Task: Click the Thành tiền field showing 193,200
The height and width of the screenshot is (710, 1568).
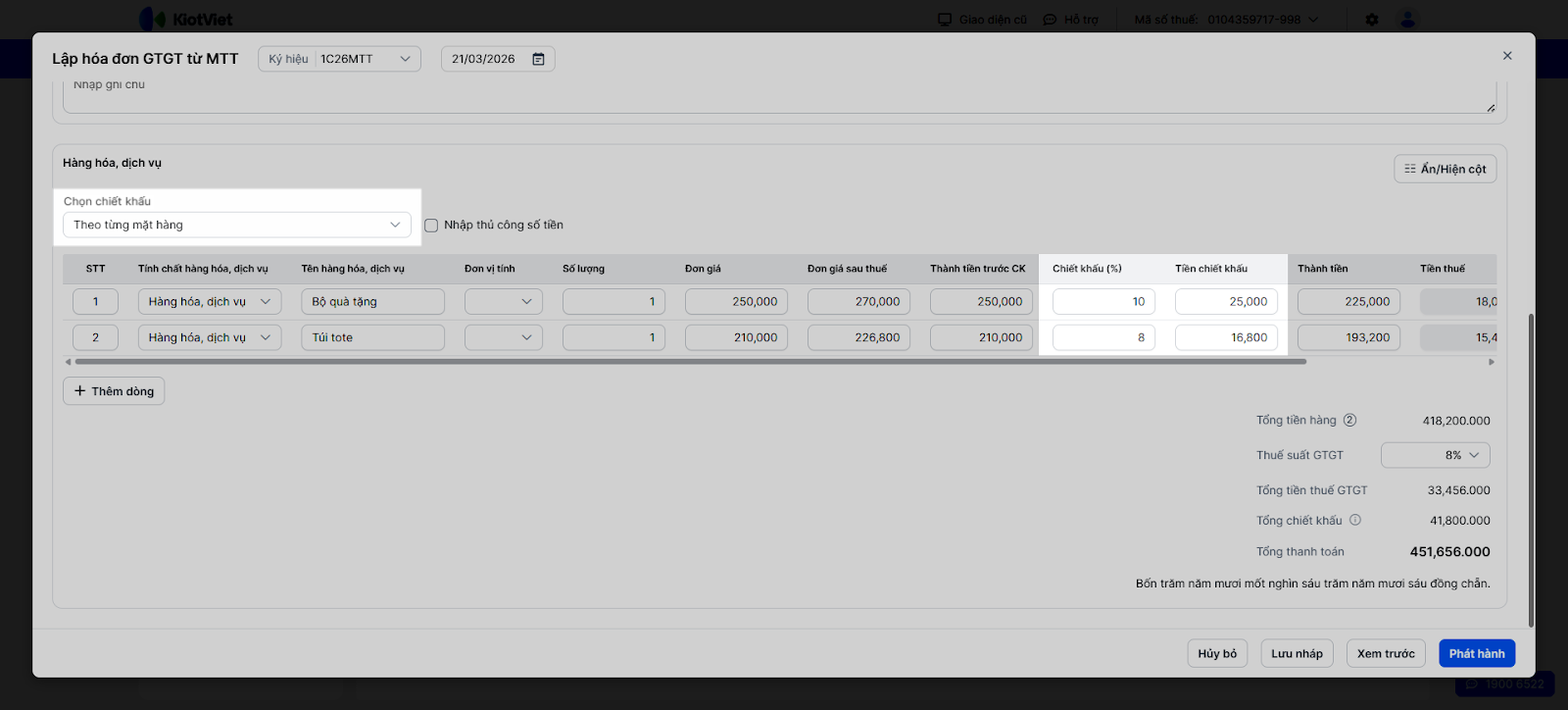Action: coord(1348,337)
